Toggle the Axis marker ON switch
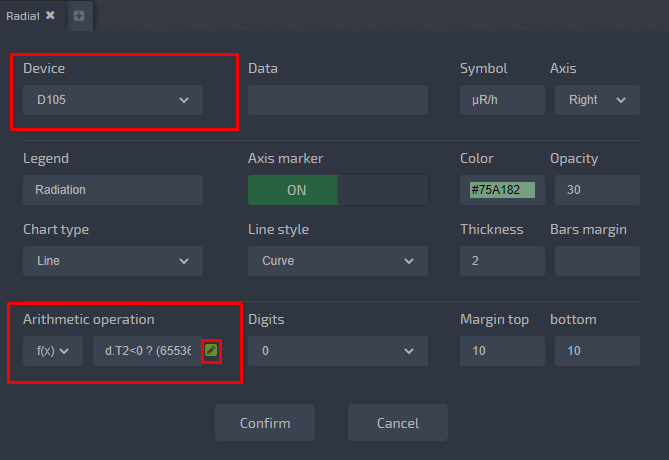 (337, 190)
